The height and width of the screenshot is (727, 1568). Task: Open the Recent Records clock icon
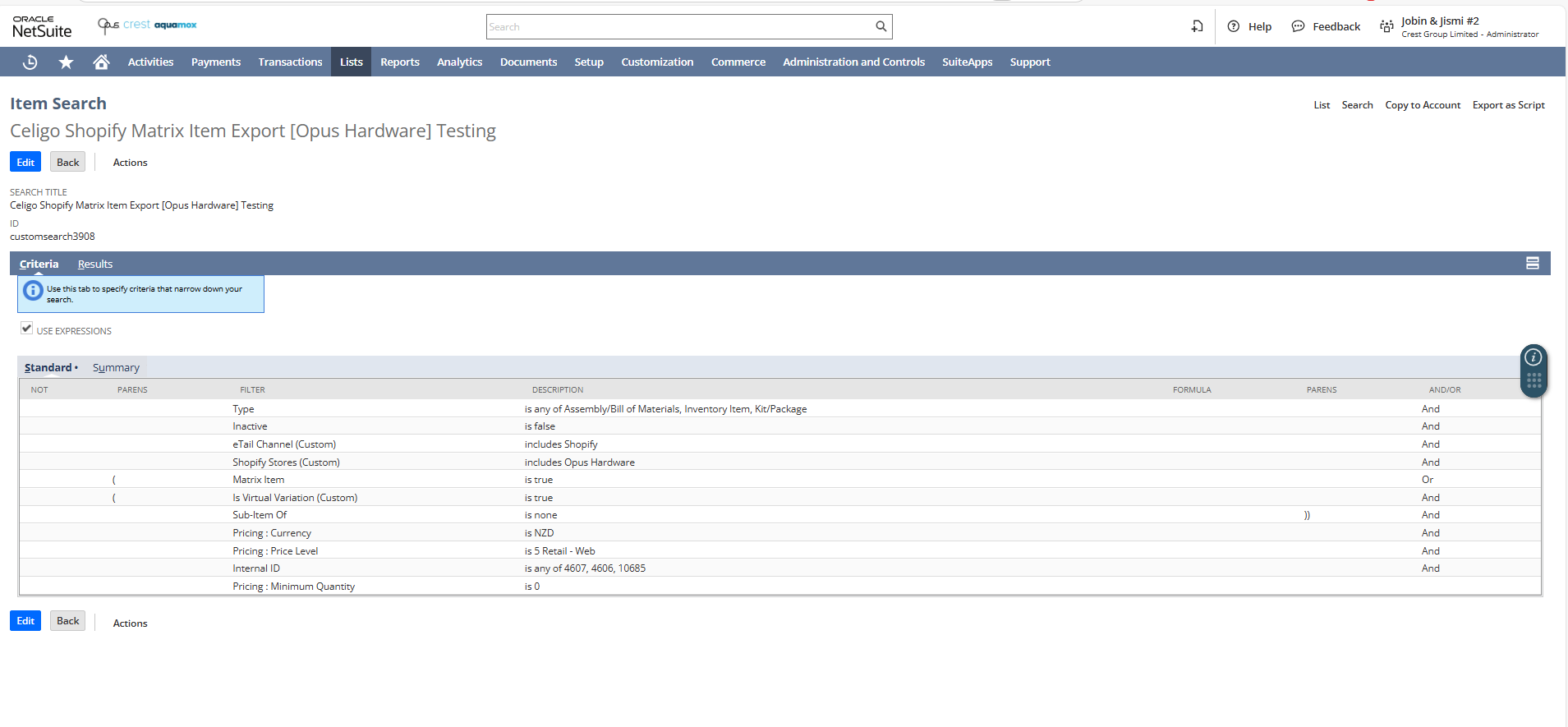pos(30,62)
